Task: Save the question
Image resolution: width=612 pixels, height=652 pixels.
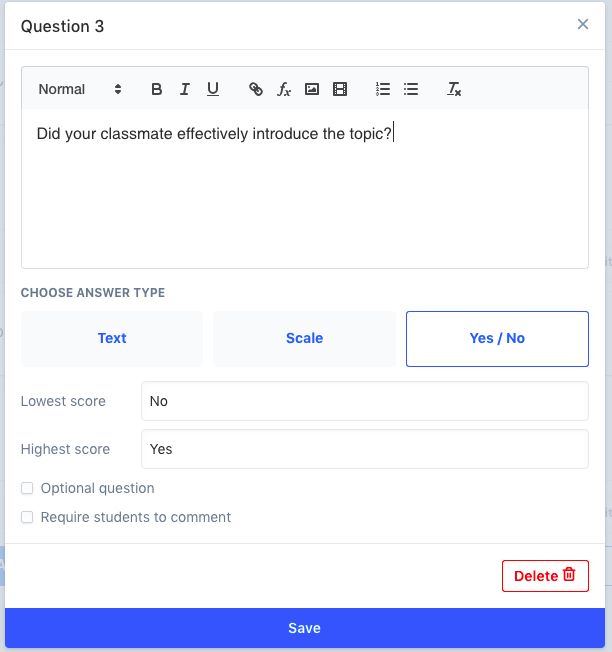Action: 304,628
